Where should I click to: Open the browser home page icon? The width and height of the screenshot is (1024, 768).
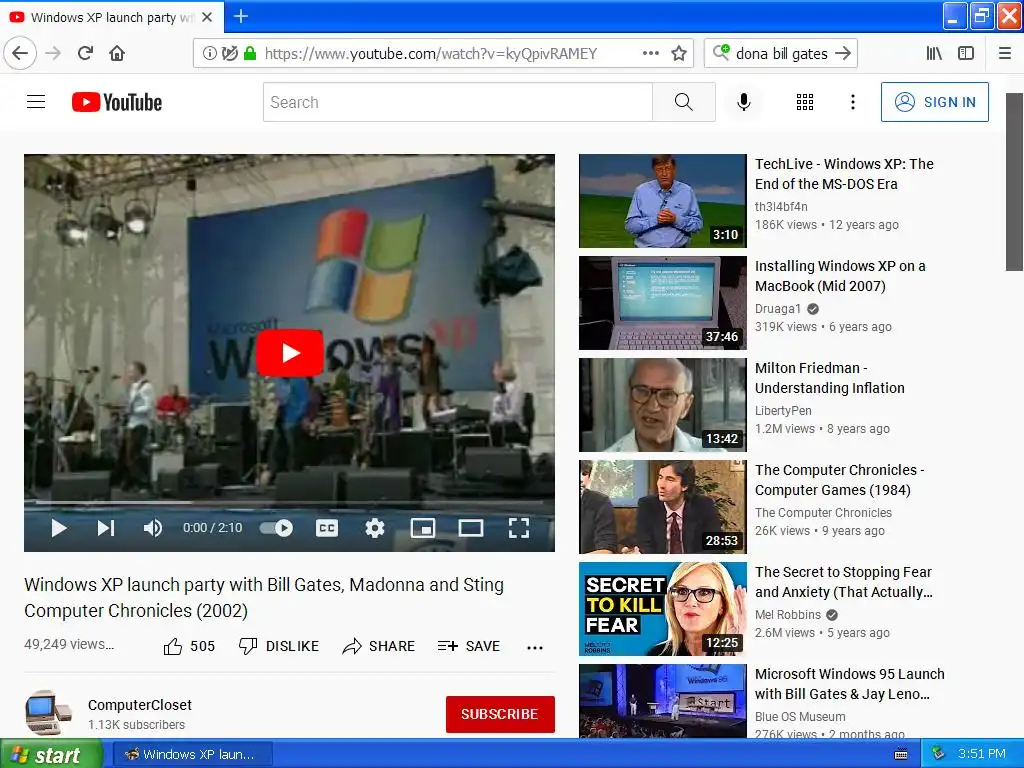(x=117, y=53)
